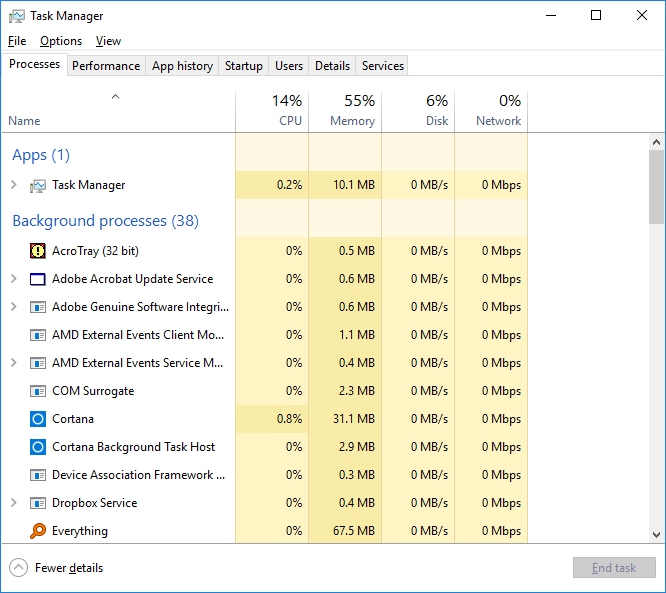The width and height of the screenshot is (666, 593).
Task: Expand the Dropbox Service row
Action: click(x=14, y=503)
